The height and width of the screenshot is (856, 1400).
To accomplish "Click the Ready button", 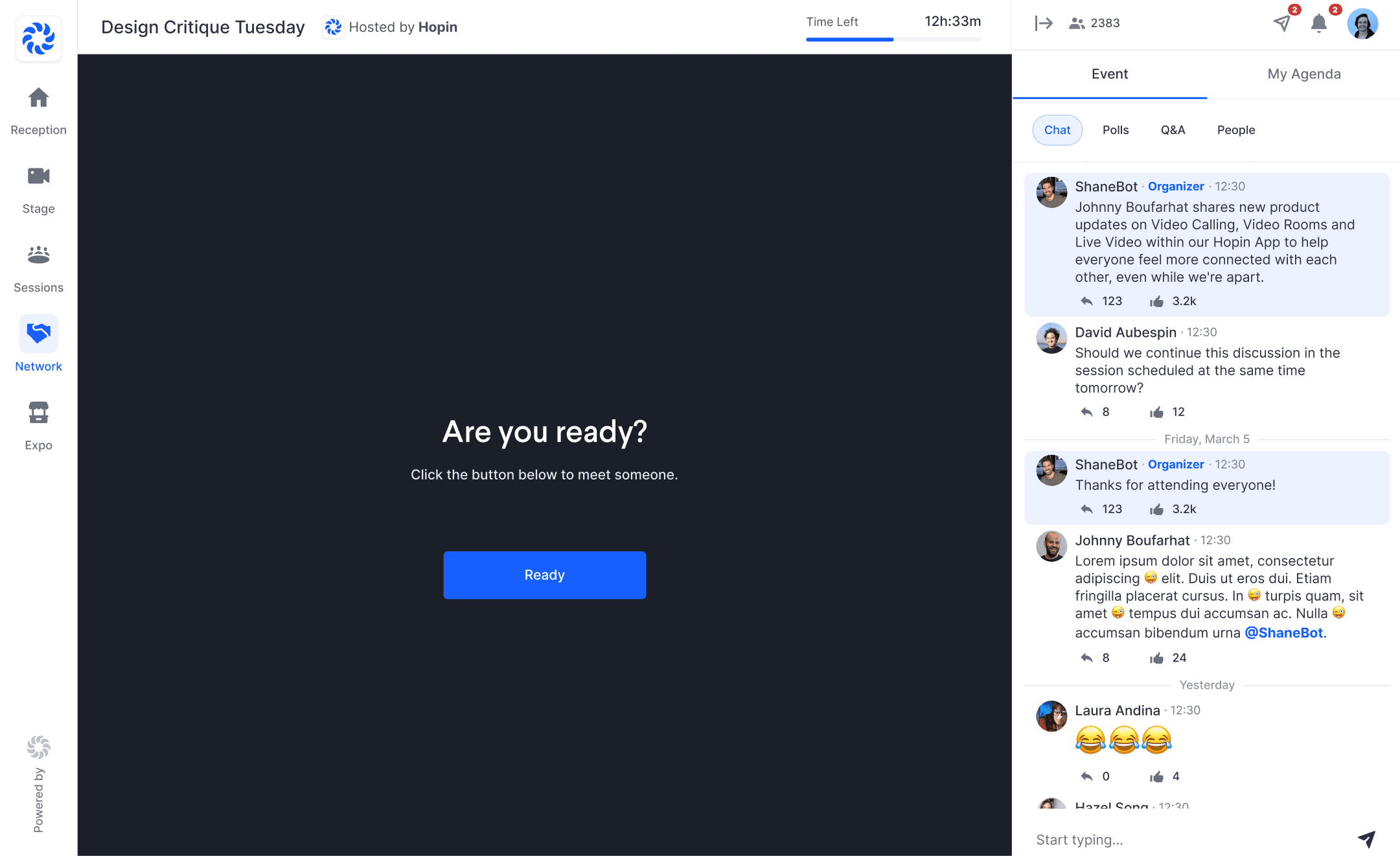I will click(x=544, y=575).
